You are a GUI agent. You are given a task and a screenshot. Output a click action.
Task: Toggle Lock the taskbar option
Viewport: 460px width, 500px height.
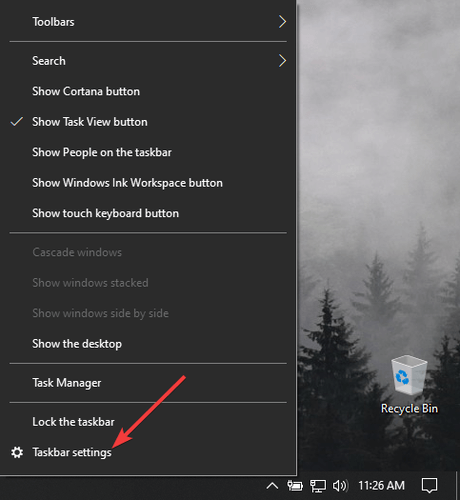point(148,422)
